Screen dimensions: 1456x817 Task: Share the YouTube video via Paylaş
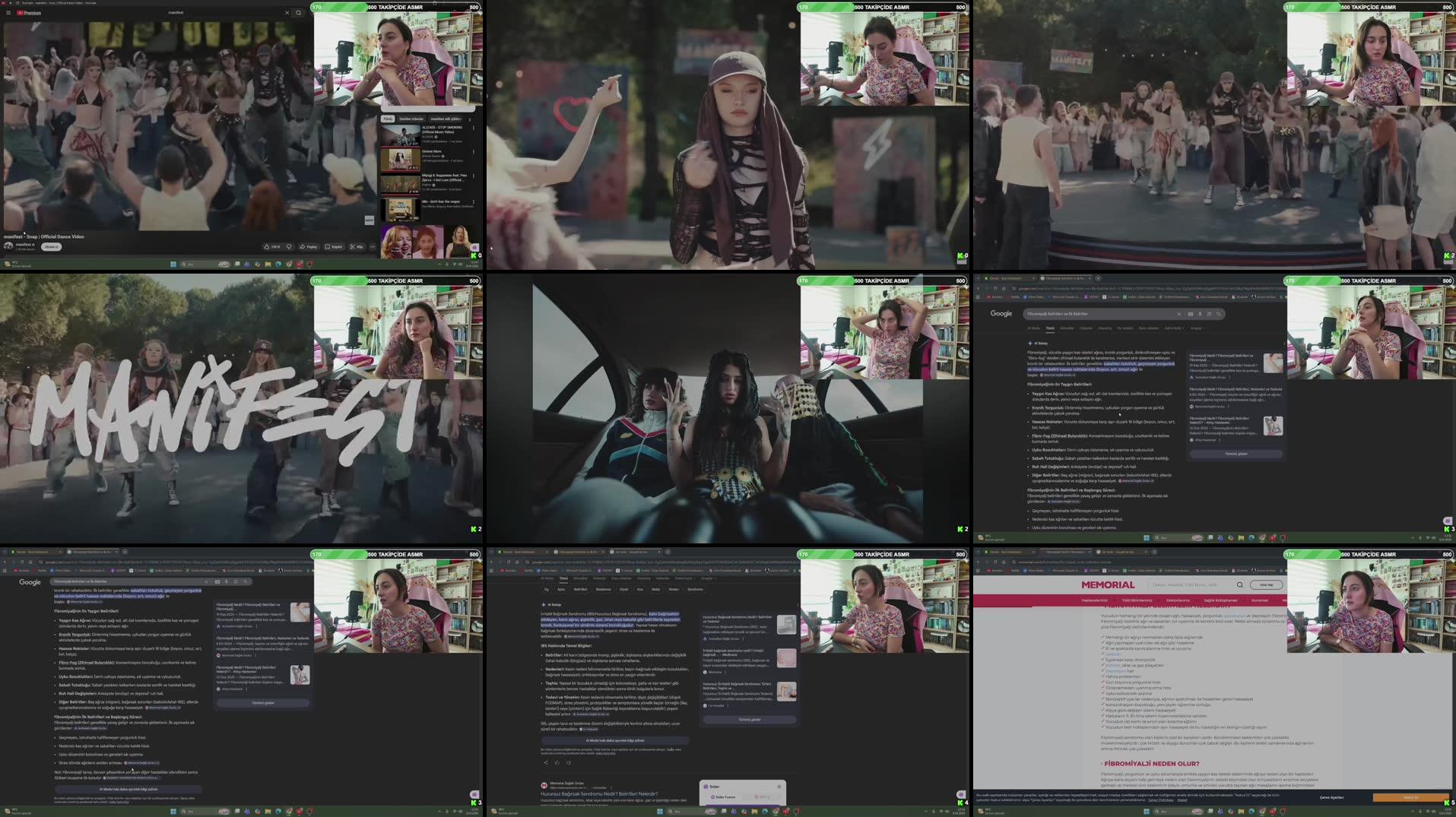click(x=308, y=246)
